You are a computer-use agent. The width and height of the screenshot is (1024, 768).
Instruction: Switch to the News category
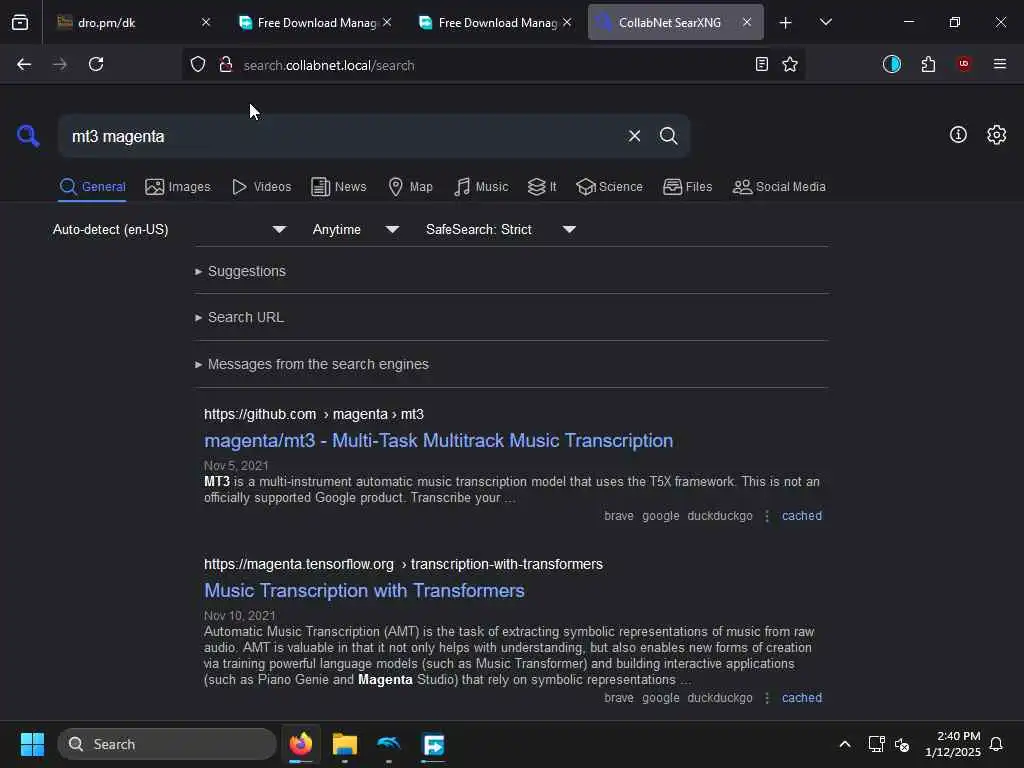(338, 187)
